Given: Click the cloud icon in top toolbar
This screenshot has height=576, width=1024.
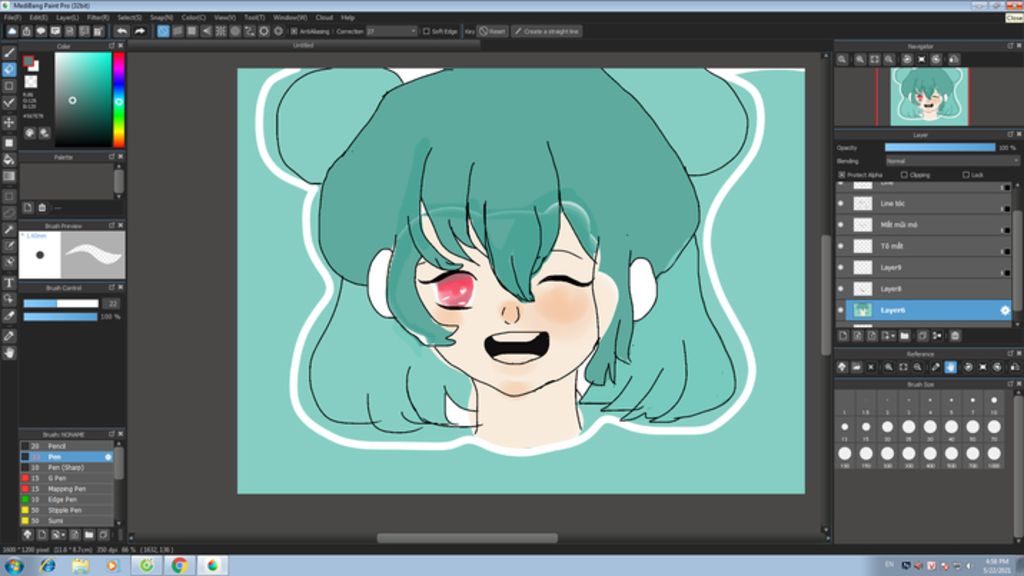Looking at the screenshot, I should (x=12, y=31).
